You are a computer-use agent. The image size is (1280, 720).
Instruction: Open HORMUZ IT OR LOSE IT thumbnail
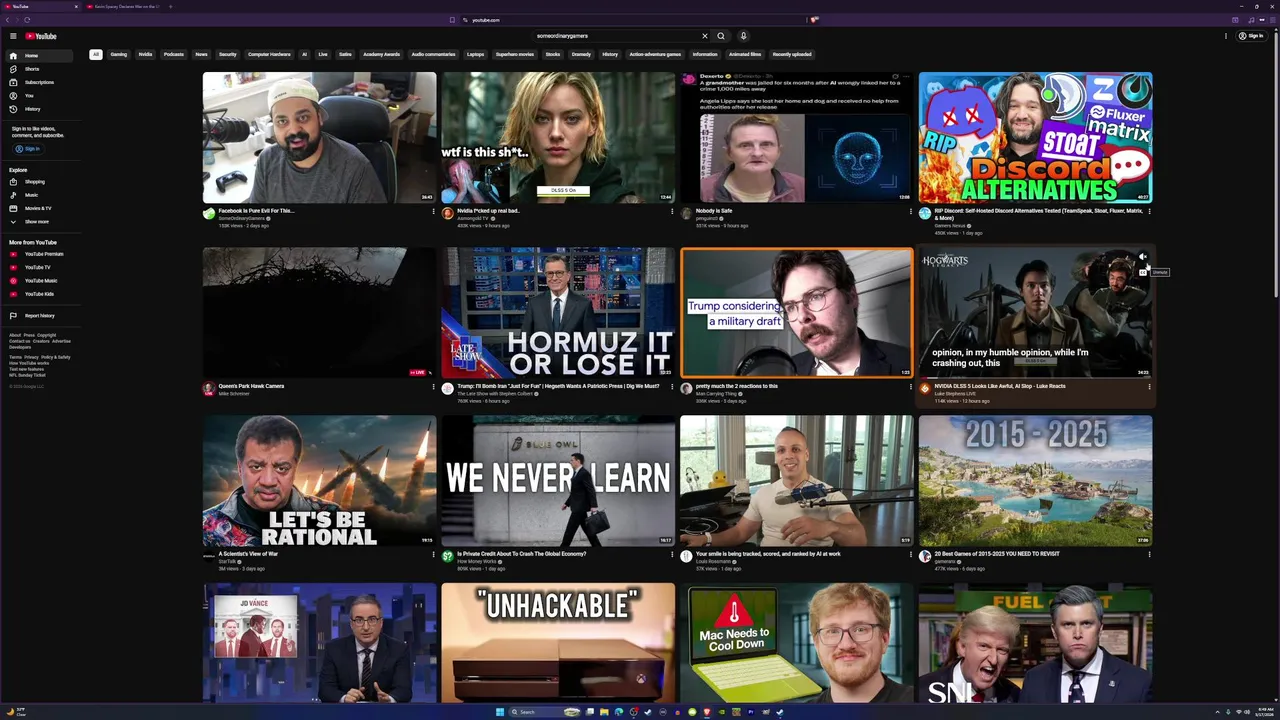[558, 313]
